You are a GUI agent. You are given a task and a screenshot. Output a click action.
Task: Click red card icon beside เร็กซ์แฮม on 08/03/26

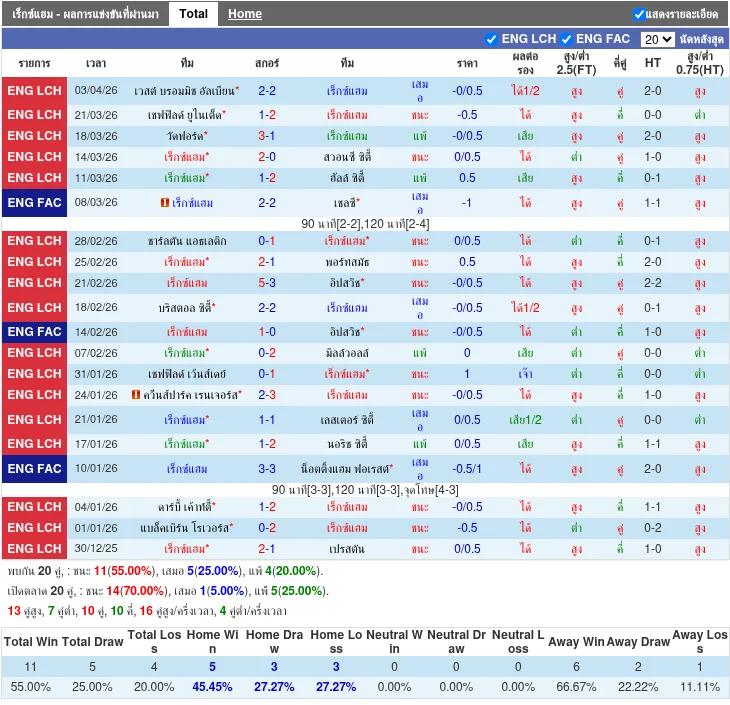164,203
